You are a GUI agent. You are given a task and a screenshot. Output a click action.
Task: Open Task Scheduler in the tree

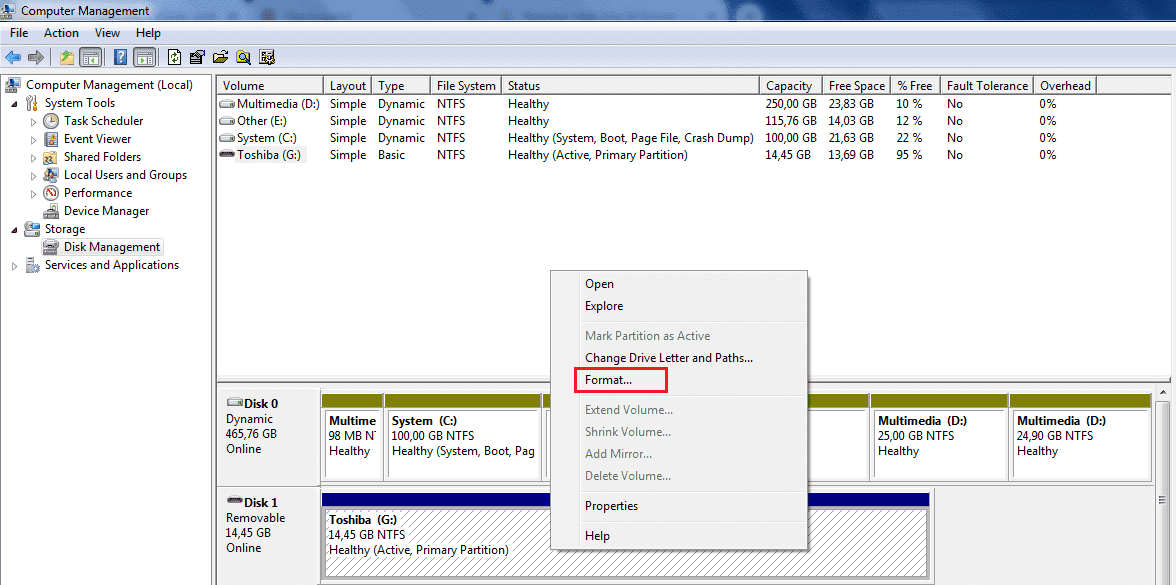click(104, 121)
